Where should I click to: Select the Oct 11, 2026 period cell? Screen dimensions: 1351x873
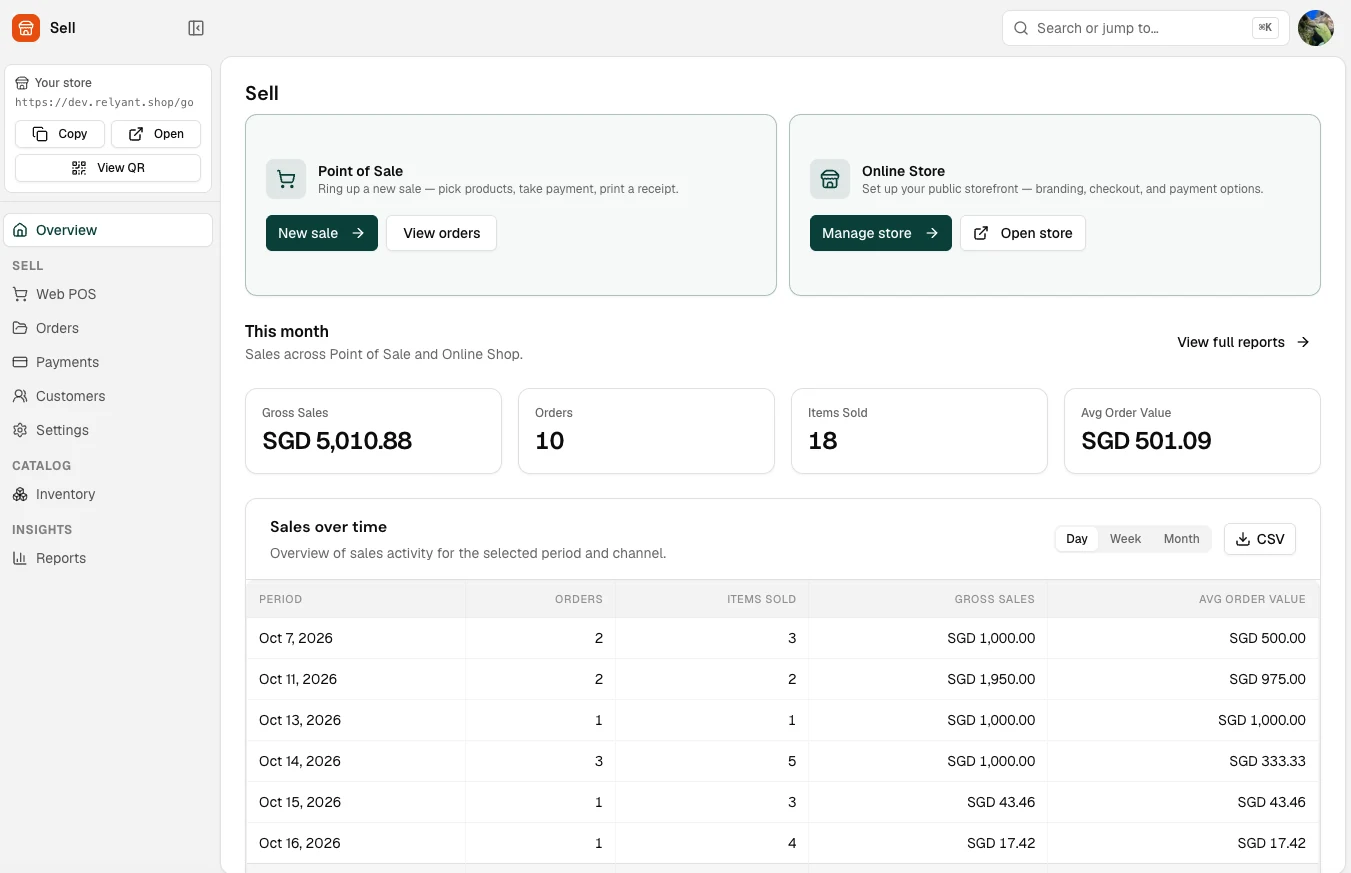(356, 679)
